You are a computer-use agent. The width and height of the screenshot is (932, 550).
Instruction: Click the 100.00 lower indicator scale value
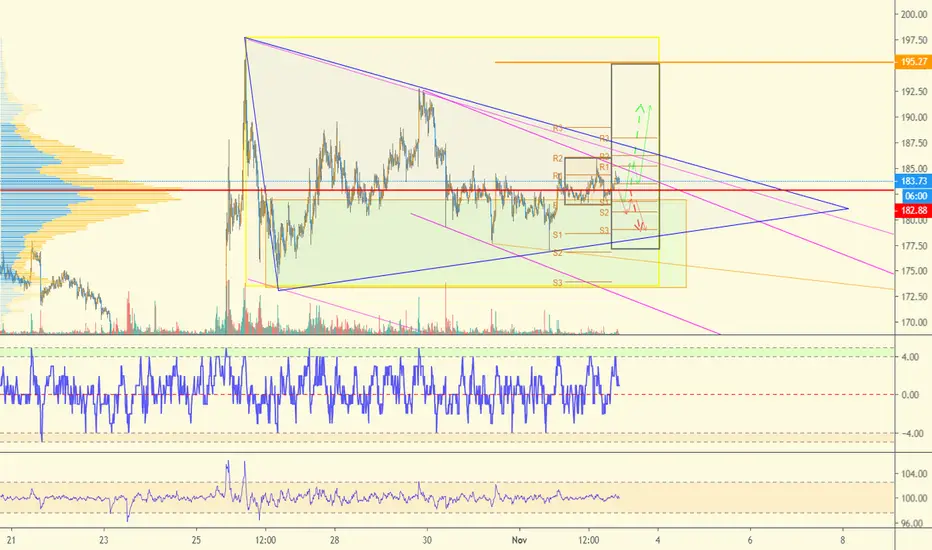click(x=912, y=498)
